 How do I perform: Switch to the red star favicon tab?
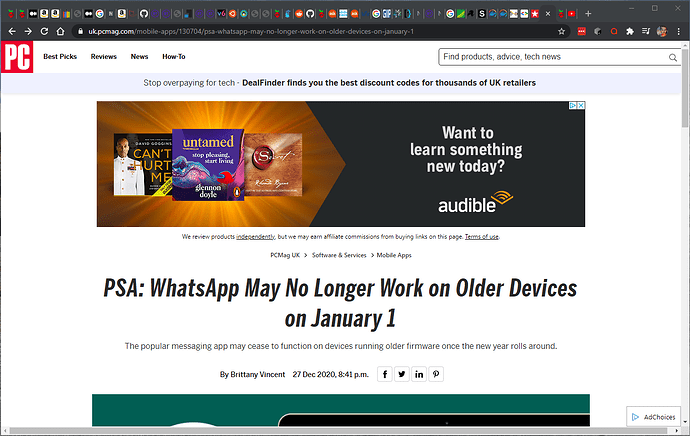pyautogui.click(x=535, y=14)
